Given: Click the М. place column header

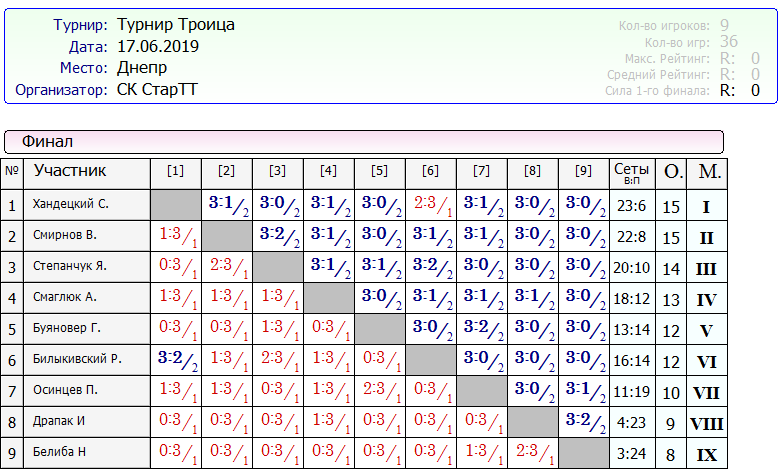Looking at the screenshot, I should (709, 172).
